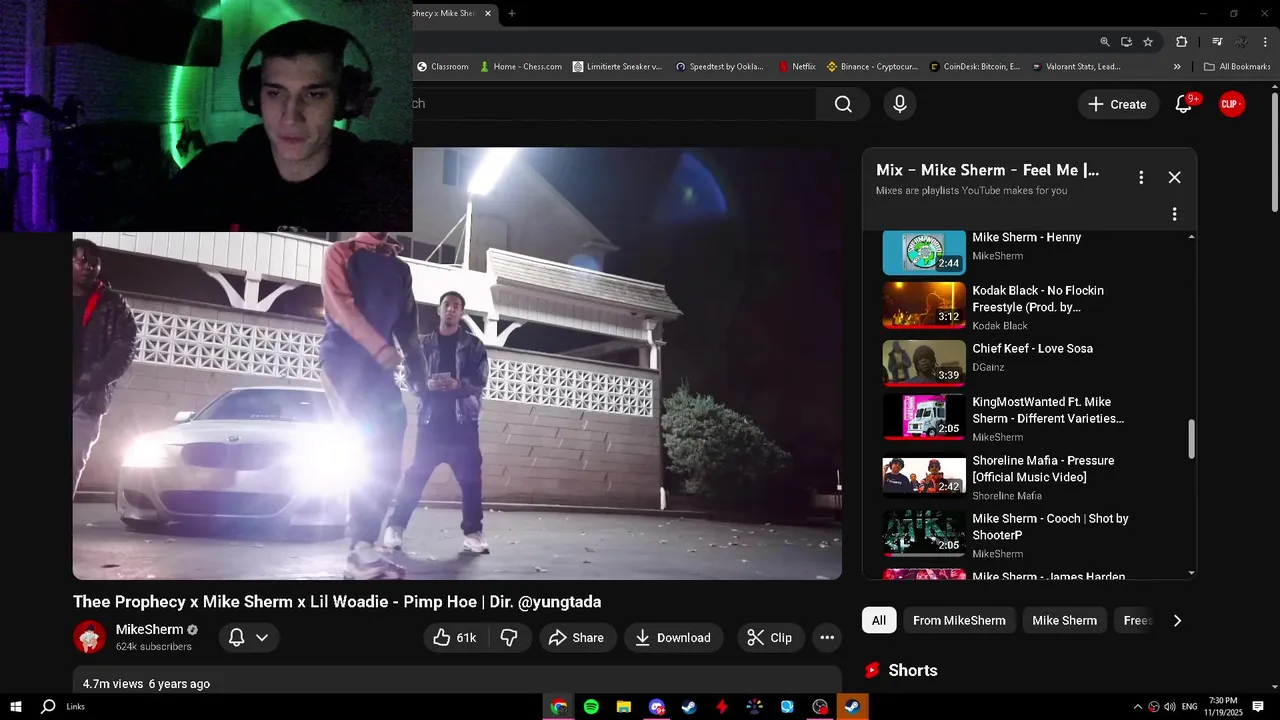The height and width of the screenshot is (720, 1280).
Task: Close the Mix playlist panel
Action: pos(1174,177)
